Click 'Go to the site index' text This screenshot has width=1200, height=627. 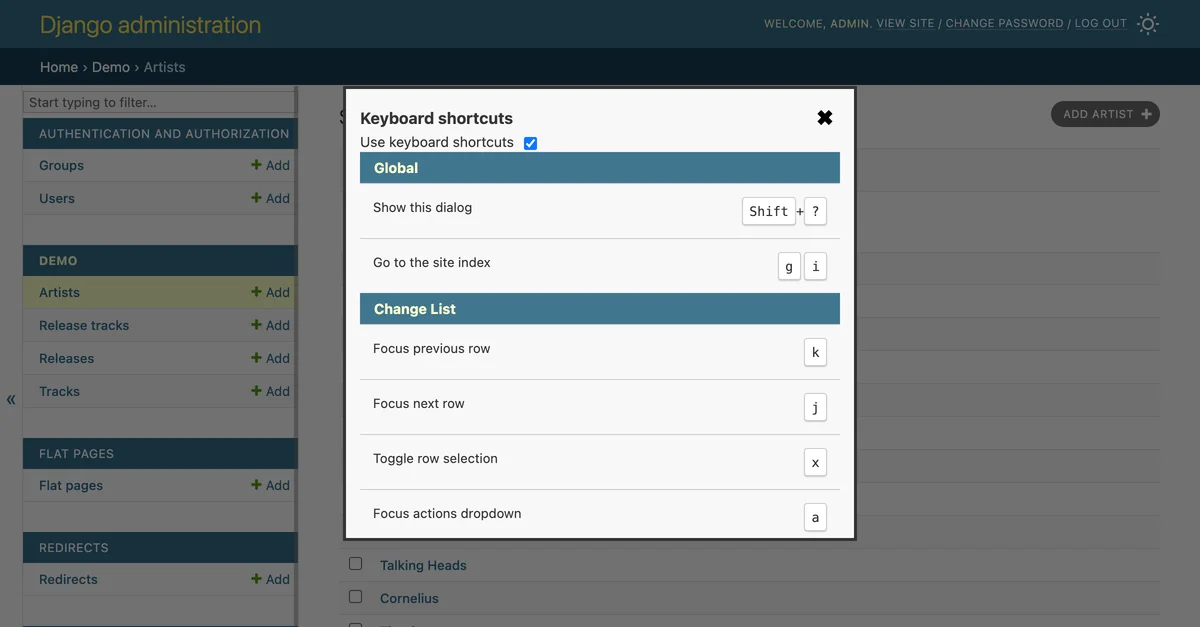pyautogui.click(x=432, y=262)
